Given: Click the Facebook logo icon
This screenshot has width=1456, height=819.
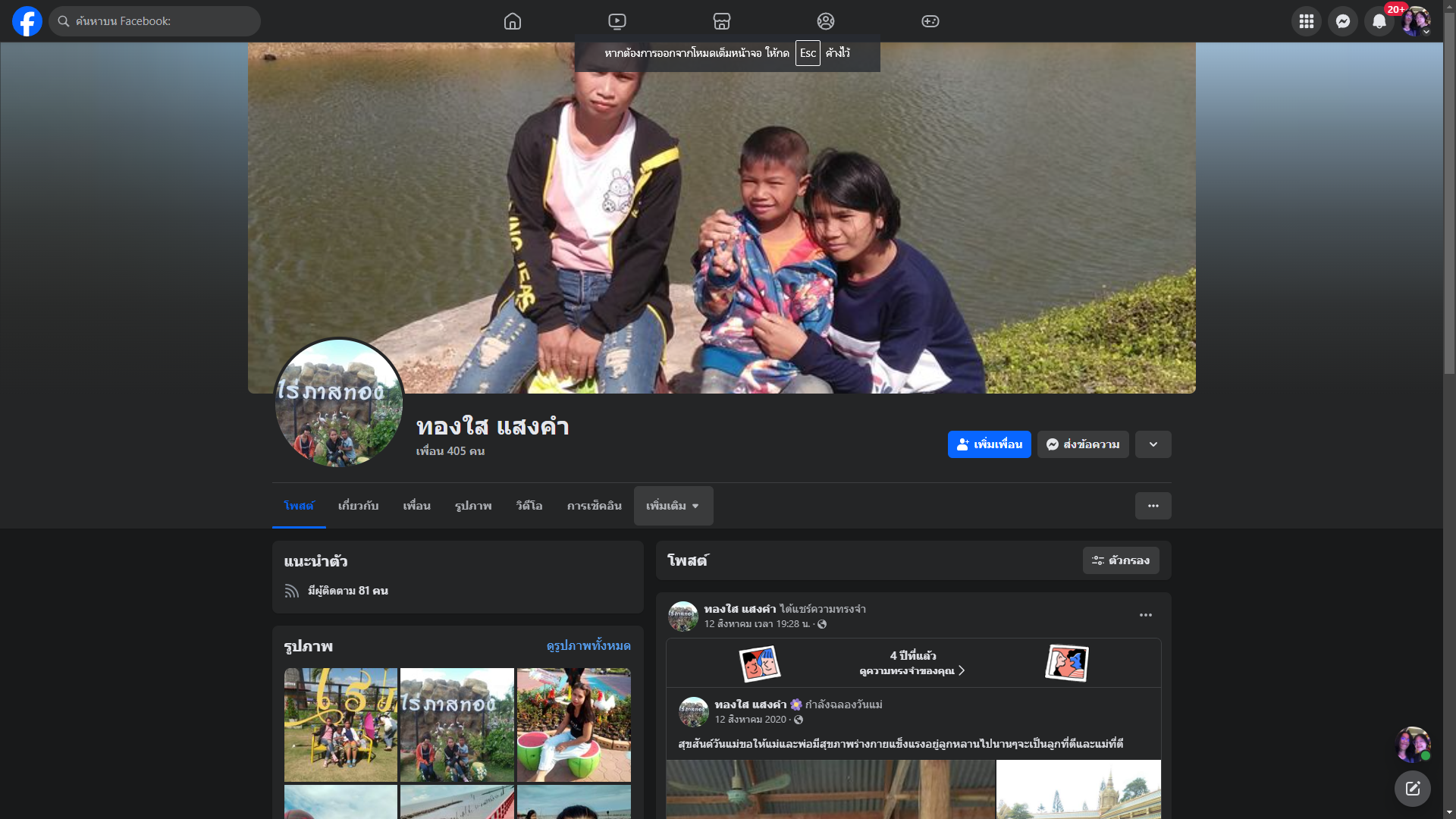Looking at the screenshot, I should coord(27,21).
